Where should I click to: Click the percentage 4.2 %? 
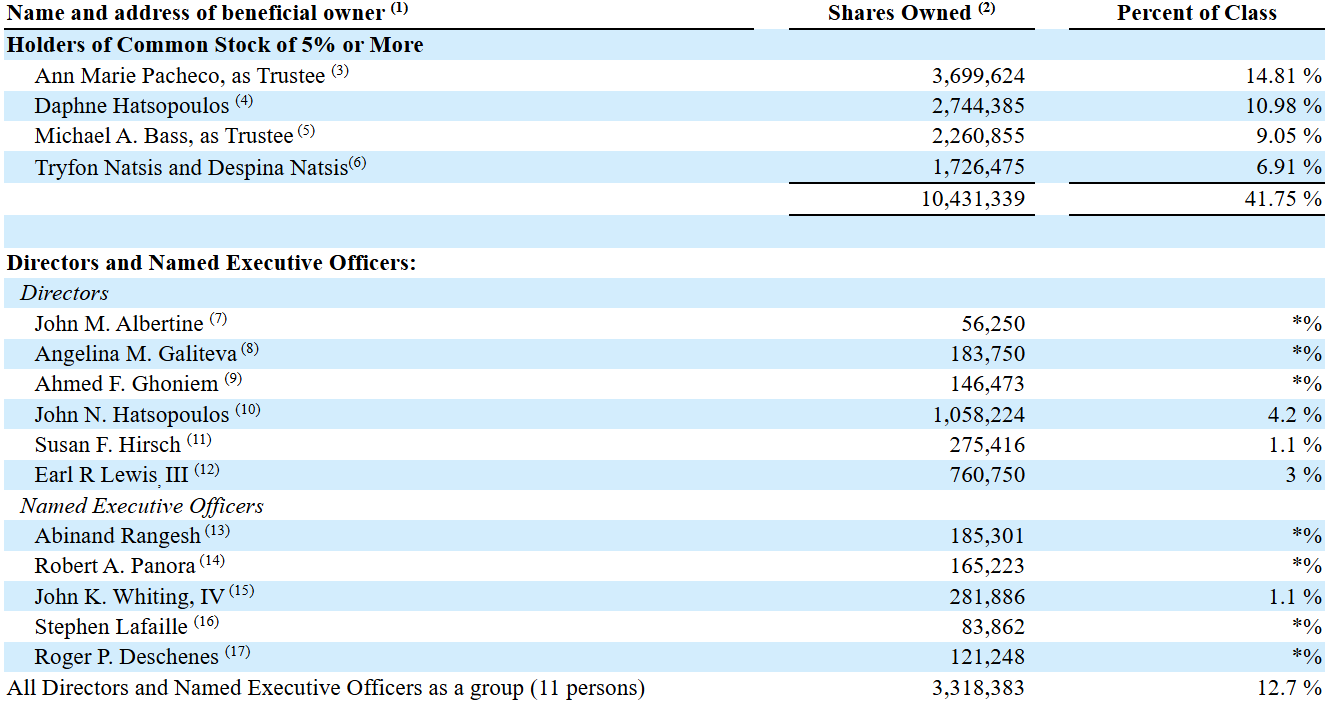[x=1293, y=415]
